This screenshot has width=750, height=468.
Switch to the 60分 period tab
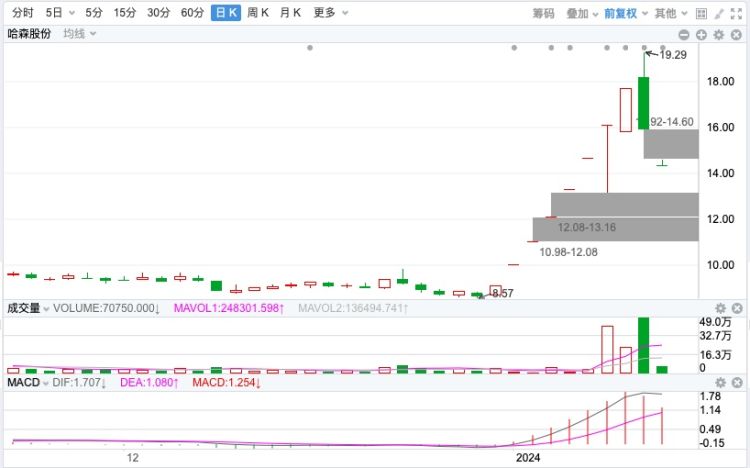tap(192, 13)
